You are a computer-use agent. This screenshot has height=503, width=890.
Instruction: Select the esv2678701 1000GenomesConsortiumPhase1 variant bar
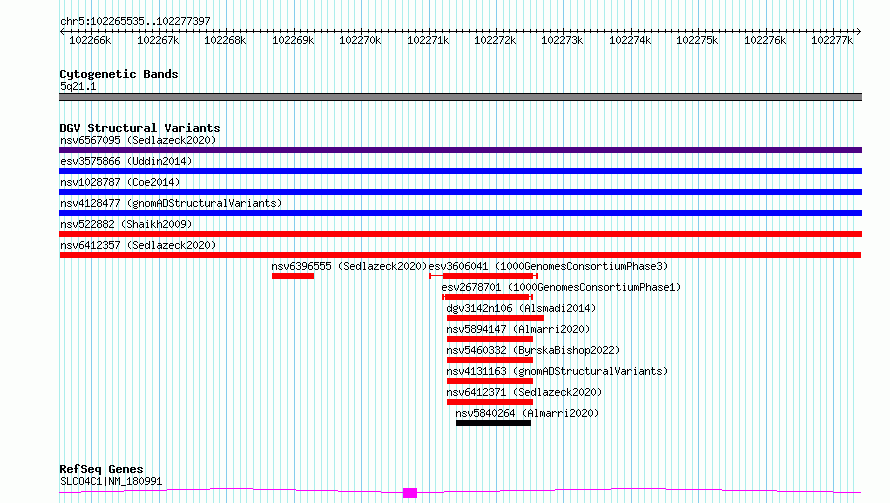coord(488,297)
